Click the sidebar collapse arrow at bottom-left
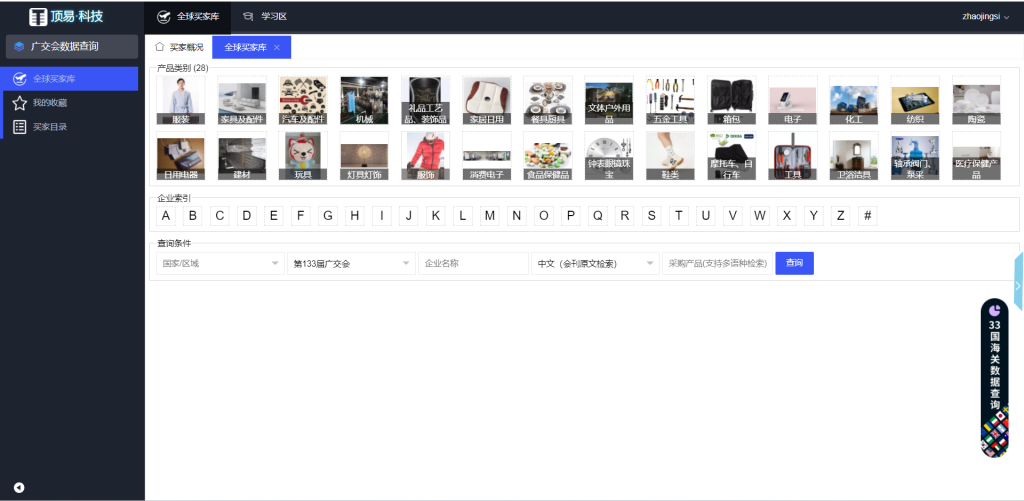The image size is (1024, 501). [19, 488]
